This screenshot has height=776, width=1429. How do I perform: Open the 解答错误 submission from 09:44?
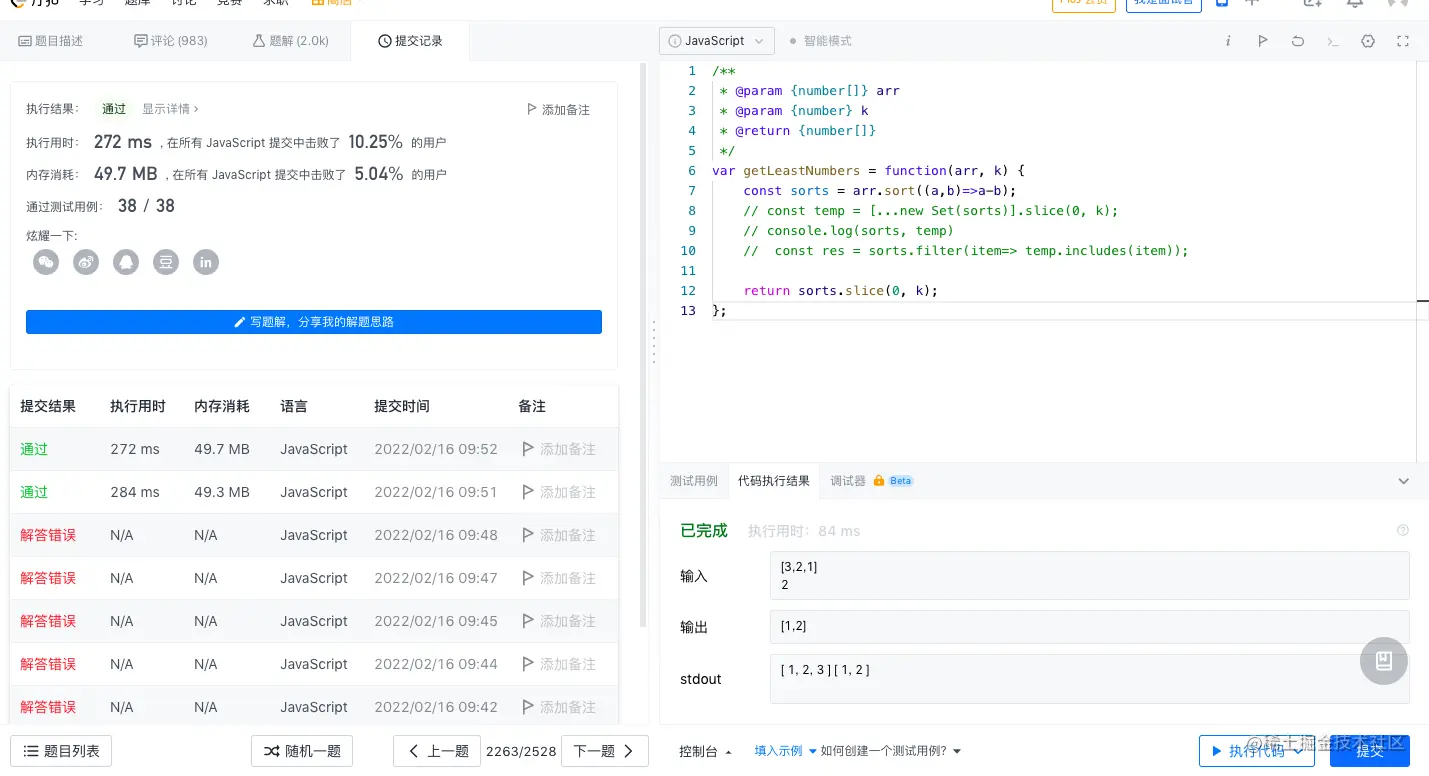point(48,664)
